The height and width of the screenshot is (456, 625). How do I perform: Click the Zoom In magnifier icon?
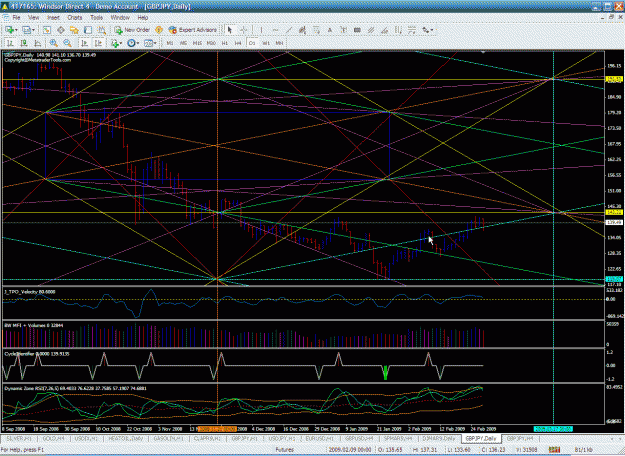(x=53, y=43)
